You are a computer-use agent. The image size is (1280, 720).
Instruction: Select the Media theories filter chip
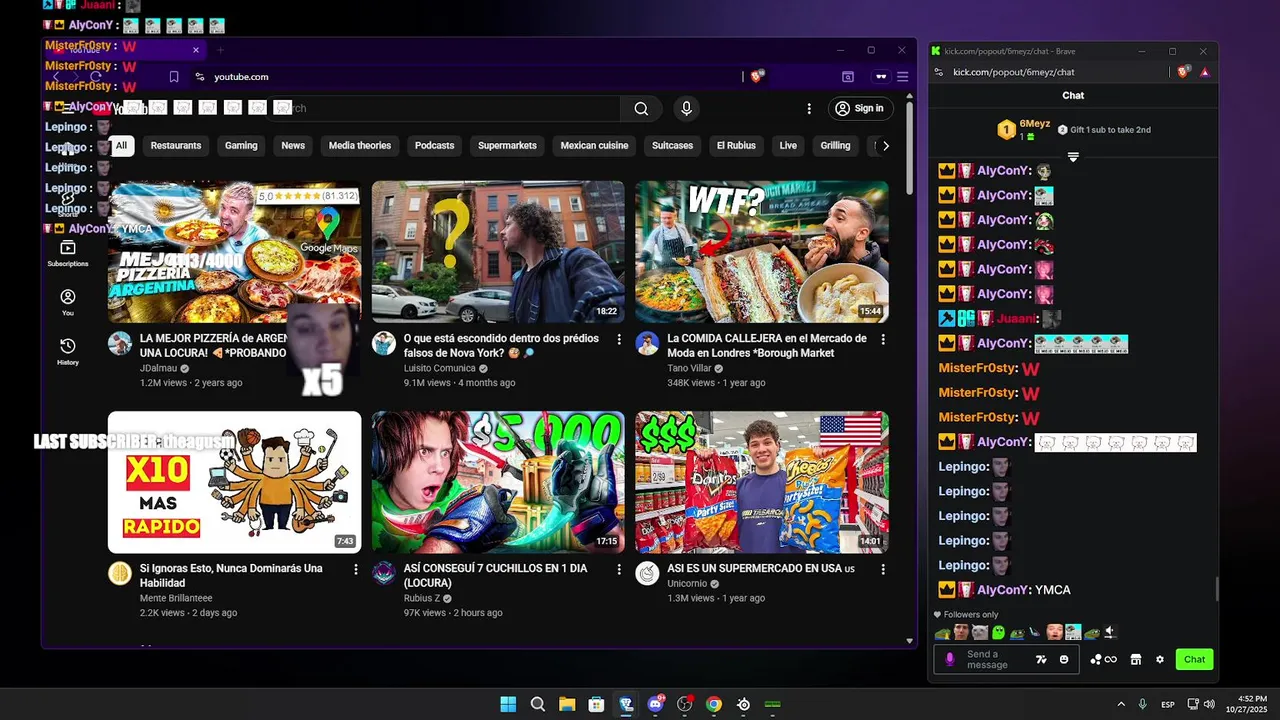point(360,145)
